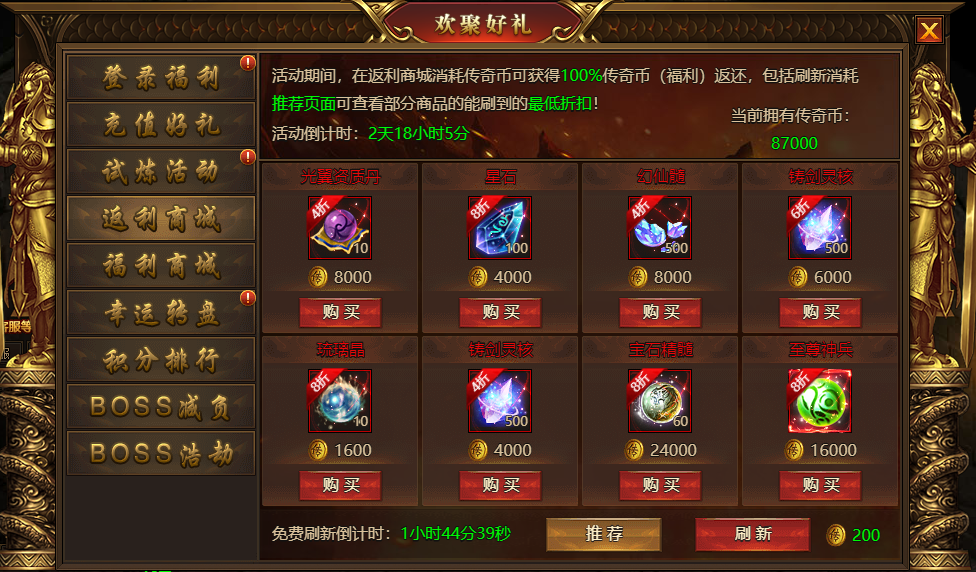Switch to the 积分排行 tab
This screenshot has width=976, height=572.
(161, 360)
